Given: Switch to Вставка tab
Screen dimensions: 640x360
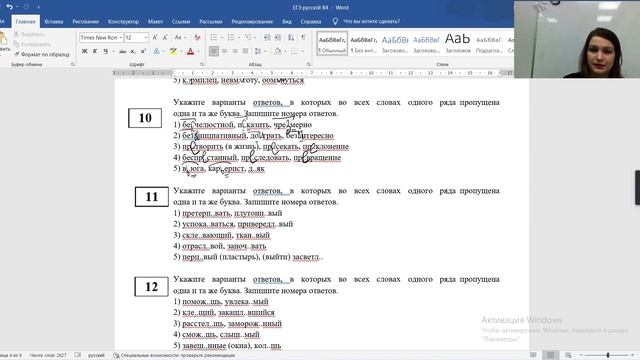Looking at the screenshot, I should coord(54,22).
